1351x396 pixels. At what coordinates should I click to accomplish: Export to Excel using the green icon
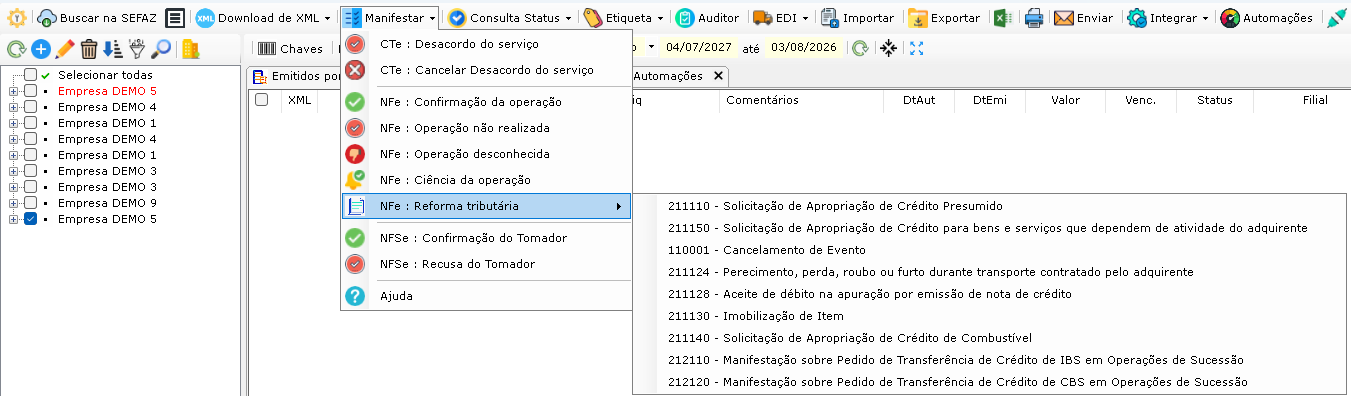tap(1003, 18)
